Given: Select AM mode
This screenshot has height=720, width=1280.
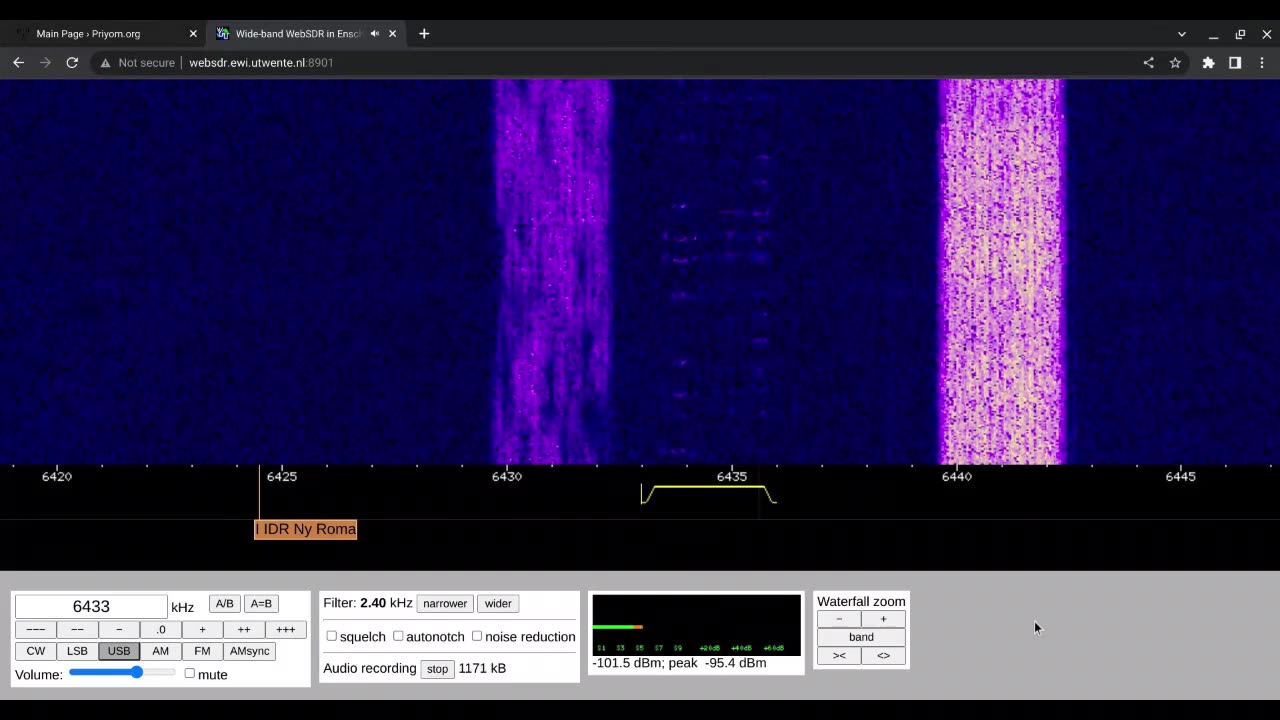Looking at the screenshot, I should [x=160, y=651].
